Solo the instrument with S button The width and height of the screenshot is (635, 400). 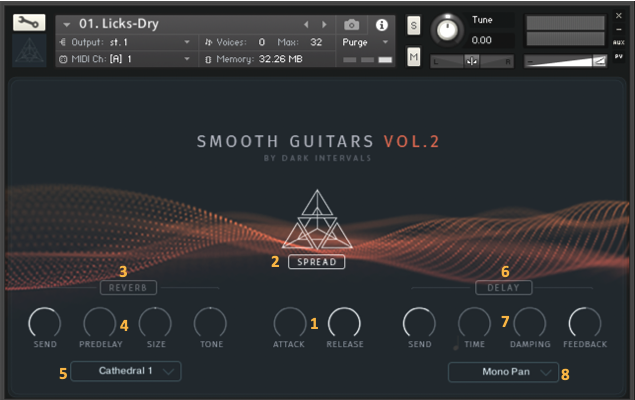413,26
